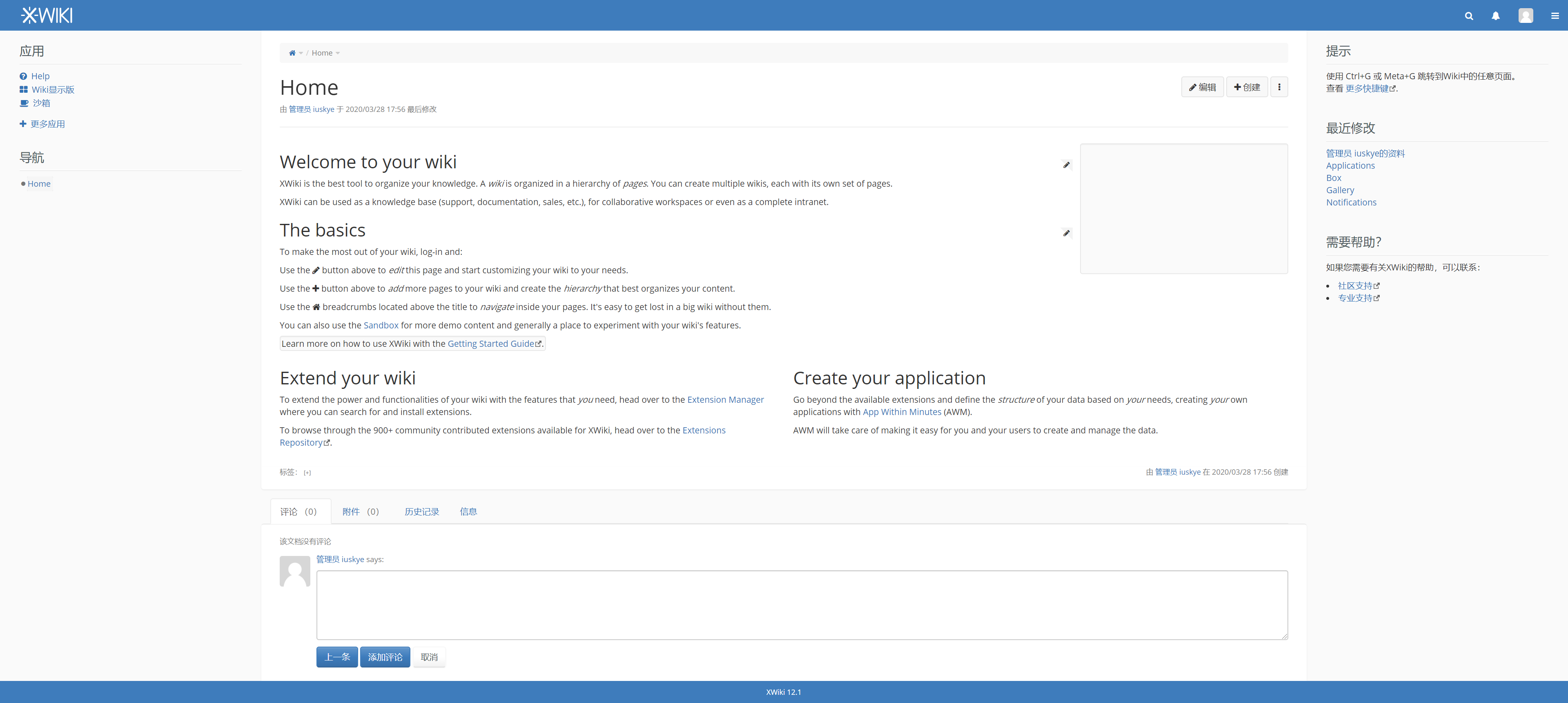Open the search magnifier icon
This screenshot has width=1568, height=703.
[x=1469, y=16]
